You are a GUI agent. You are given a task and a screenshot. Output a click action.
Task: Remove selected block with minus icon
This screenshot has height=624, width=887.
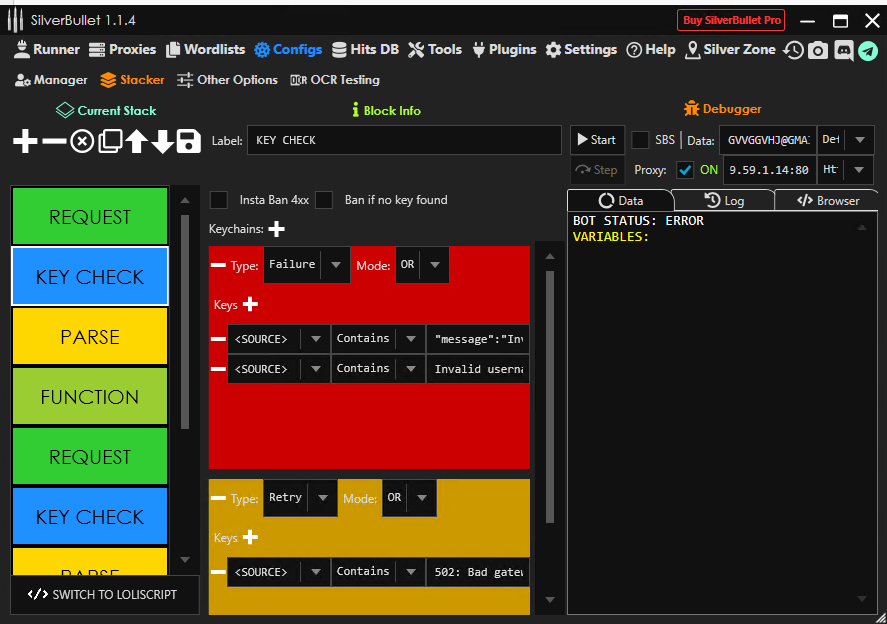point(54,141)
